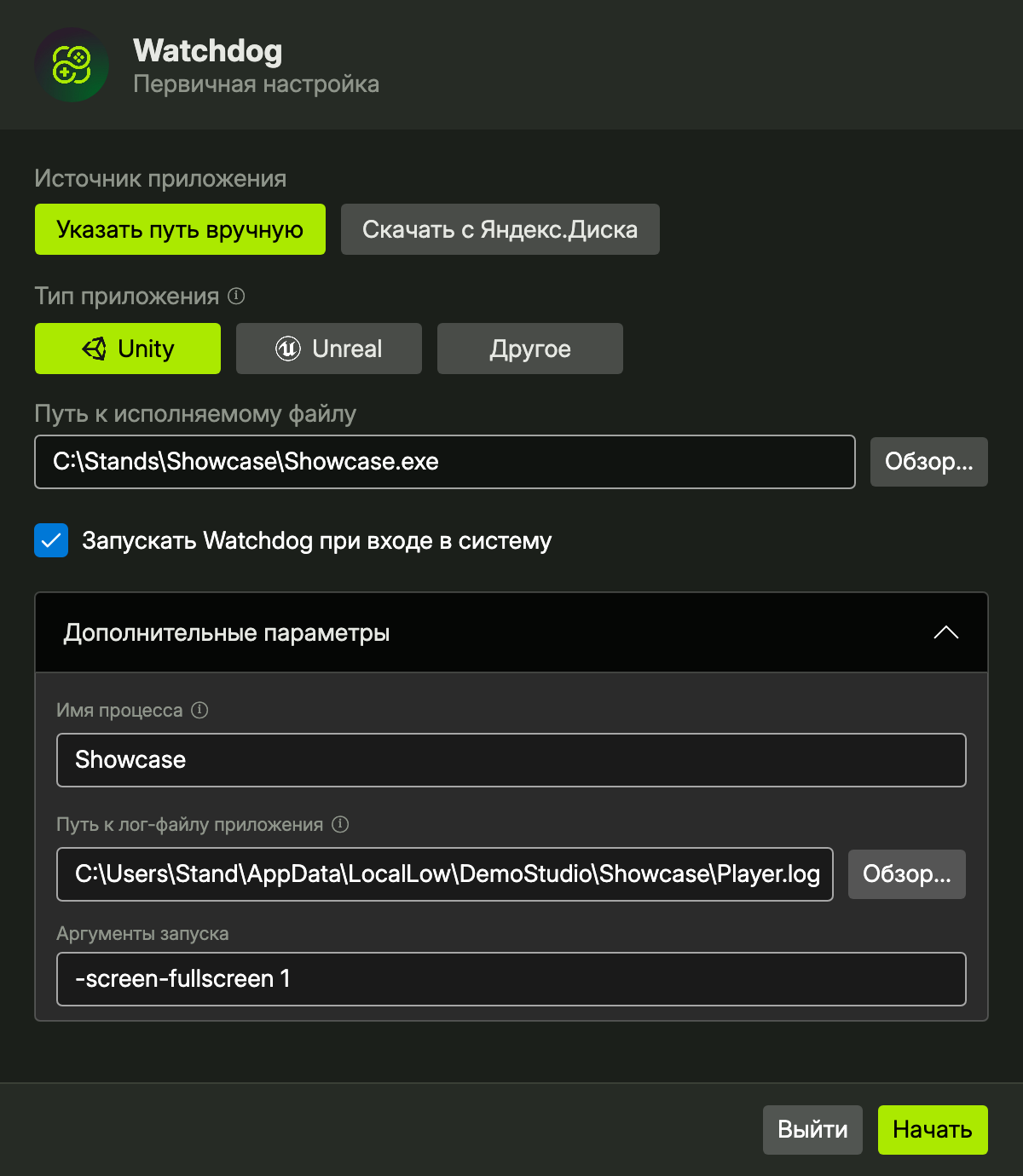Click the Watchdog app logo icon
Screen dimensions: 1023x1176
(x=72, y=65)
